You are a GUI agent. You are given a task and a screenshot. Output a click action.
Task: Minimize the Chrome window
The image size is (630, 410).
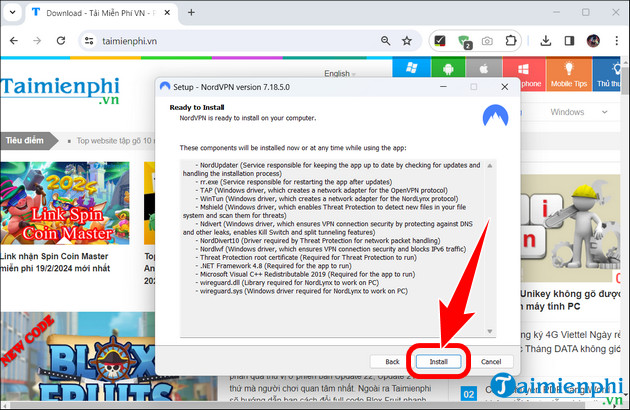pos(556,12)
